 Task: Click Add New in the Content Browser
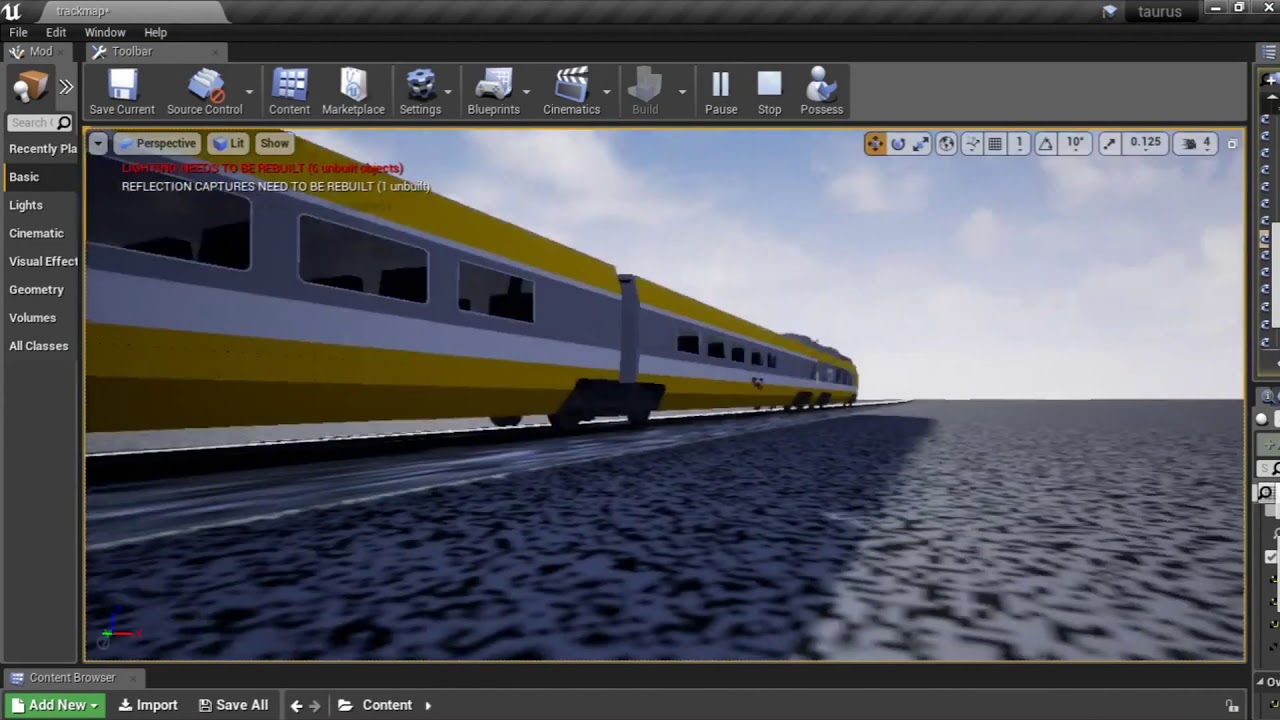coord(55,705)
